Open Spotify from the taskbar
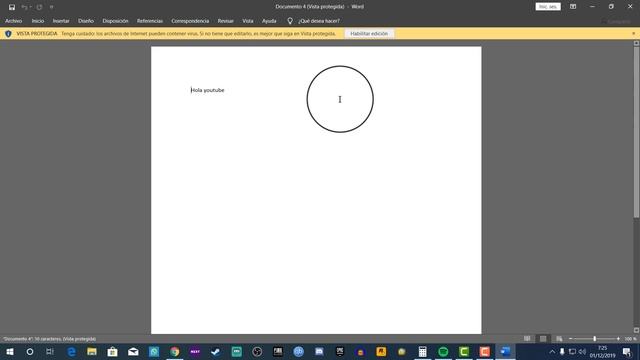The width and height of the screenshot is (640, 360). click(x=443, y=351)
